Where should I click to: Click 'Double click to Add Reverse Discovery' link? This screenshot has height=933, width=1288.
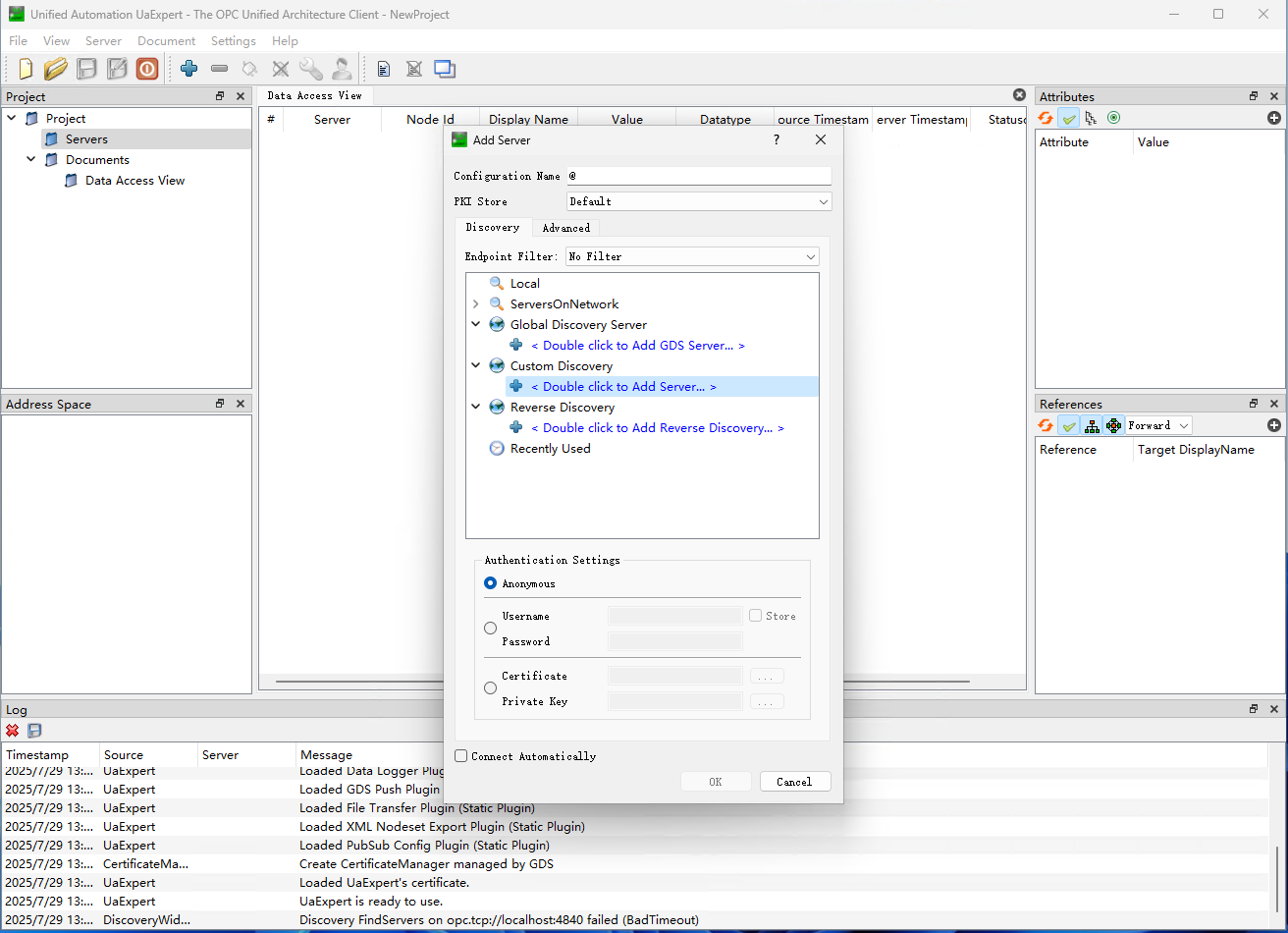click(658, 428)
